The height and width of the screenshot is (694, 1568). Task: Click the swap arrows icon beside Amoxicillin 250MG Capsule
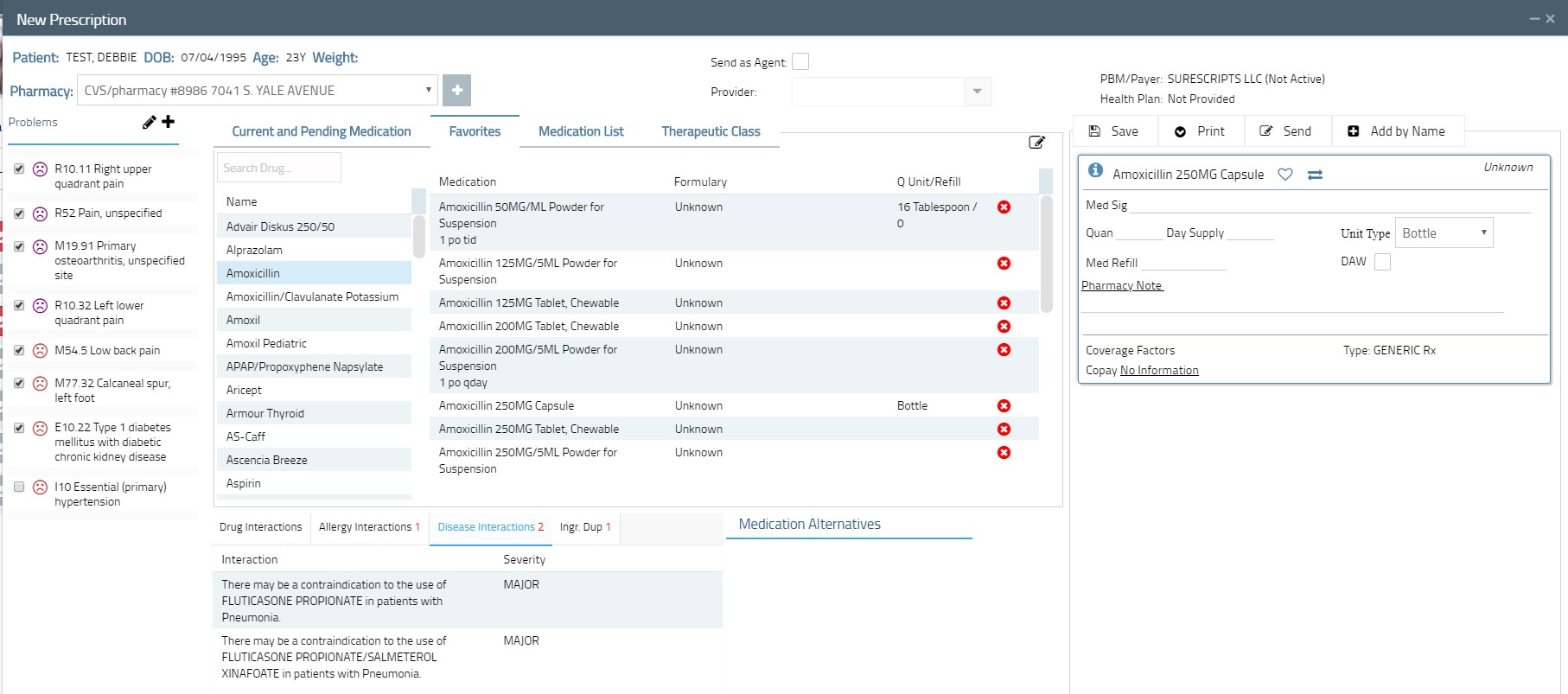click(x=1315, y=175)
